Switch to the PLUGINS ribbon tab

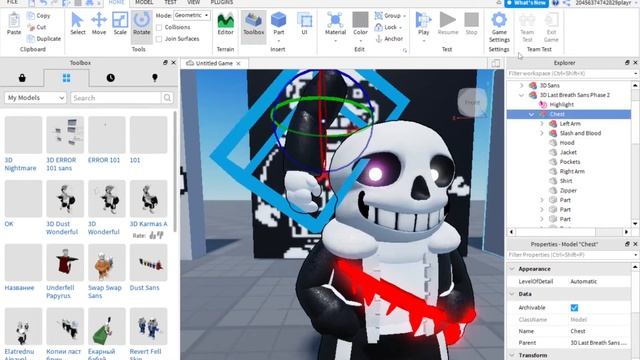click(x=222, y=2)
